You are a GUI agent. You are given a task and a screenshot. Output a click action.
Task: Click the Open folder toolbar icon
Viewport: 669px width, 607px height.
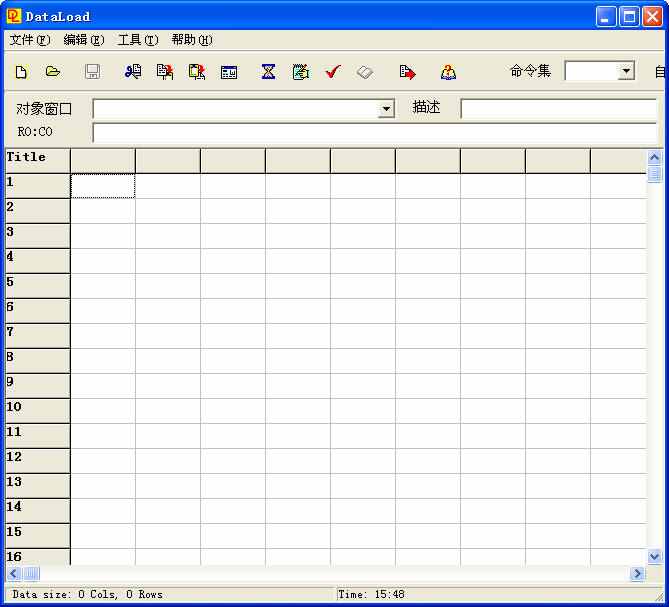click(x=52, y=71)
